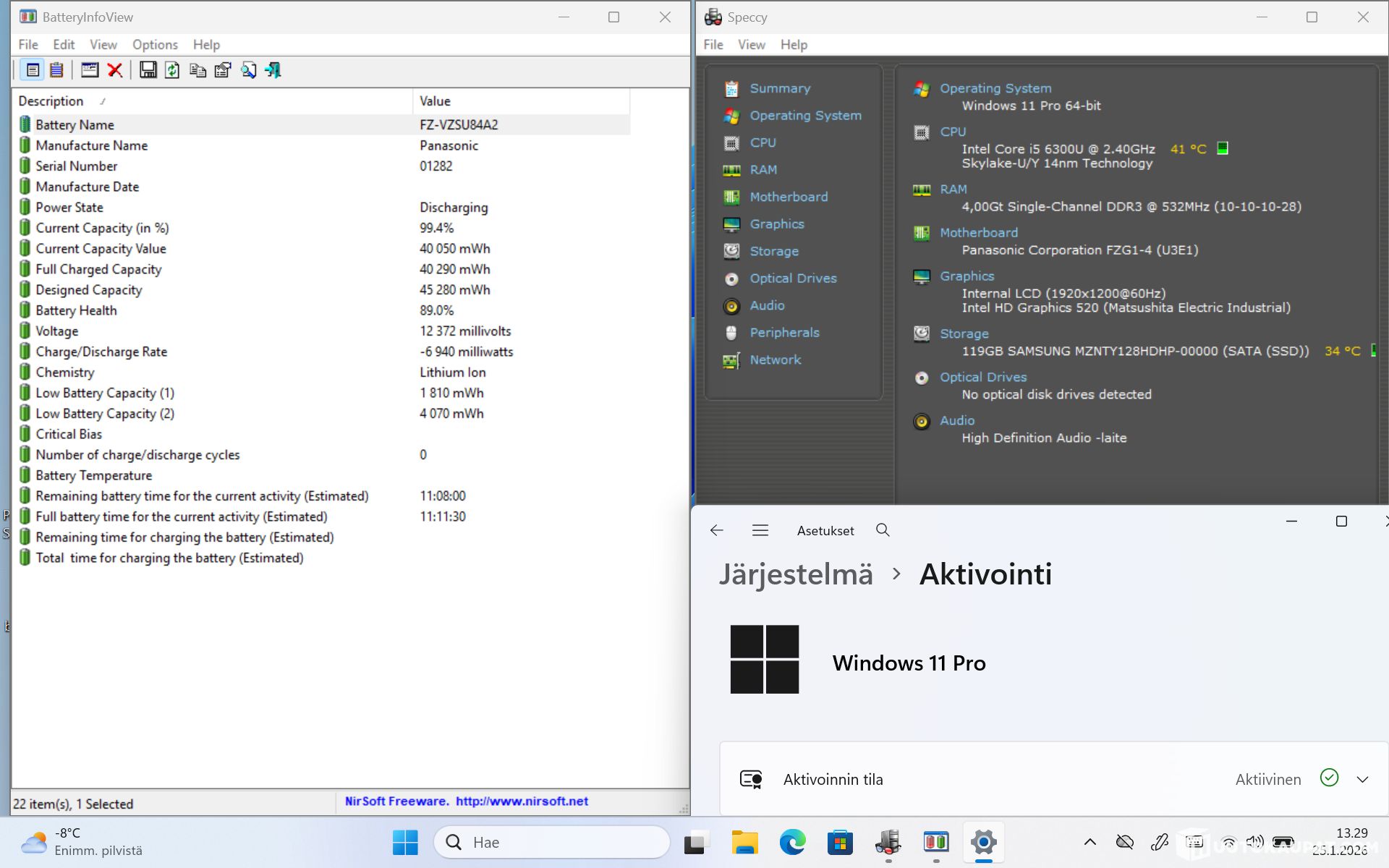Click the taskbar search box Hae
1389x868 pixels.
(551, 842)
